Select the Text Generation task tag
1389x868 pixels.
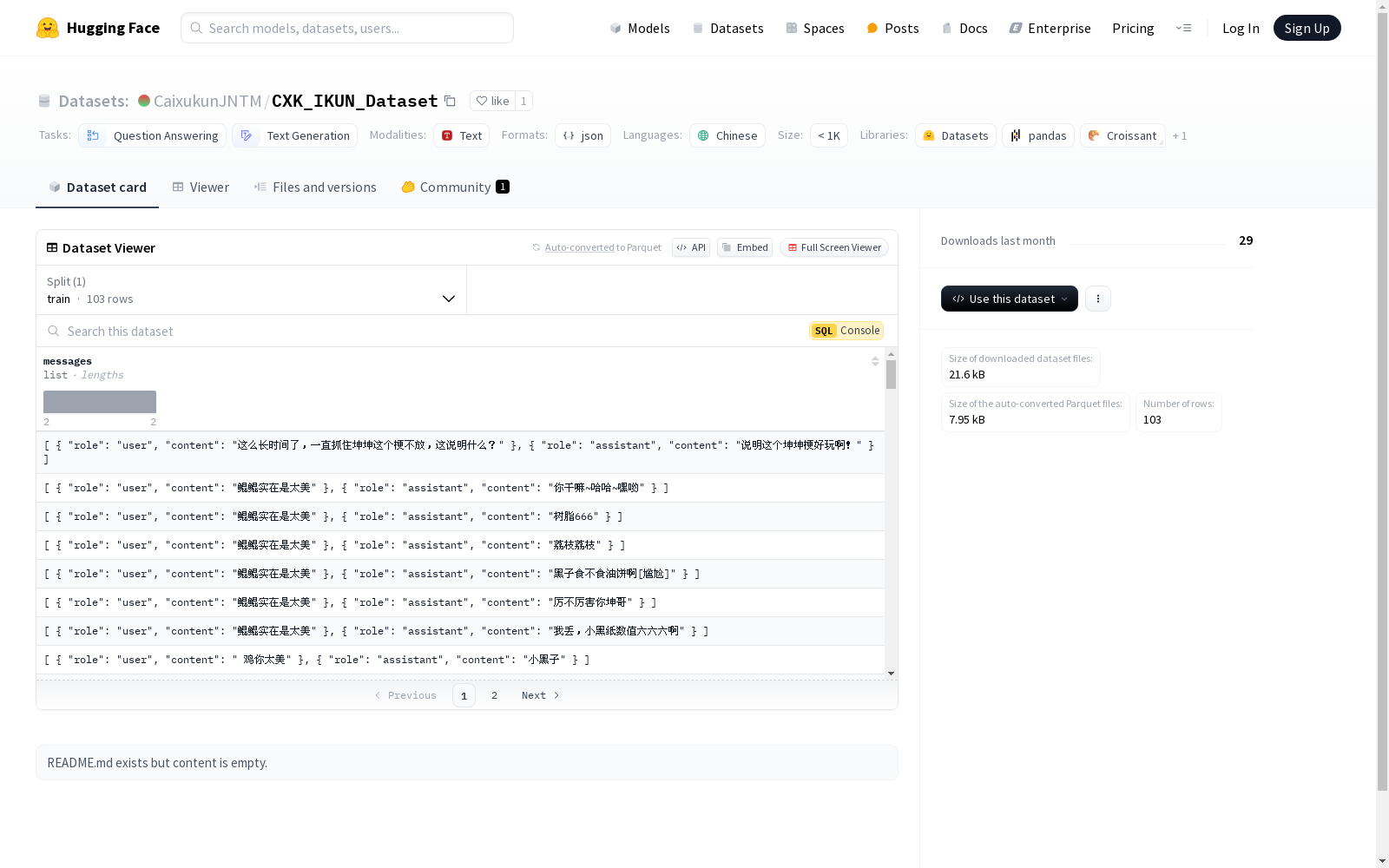point(295,135)
